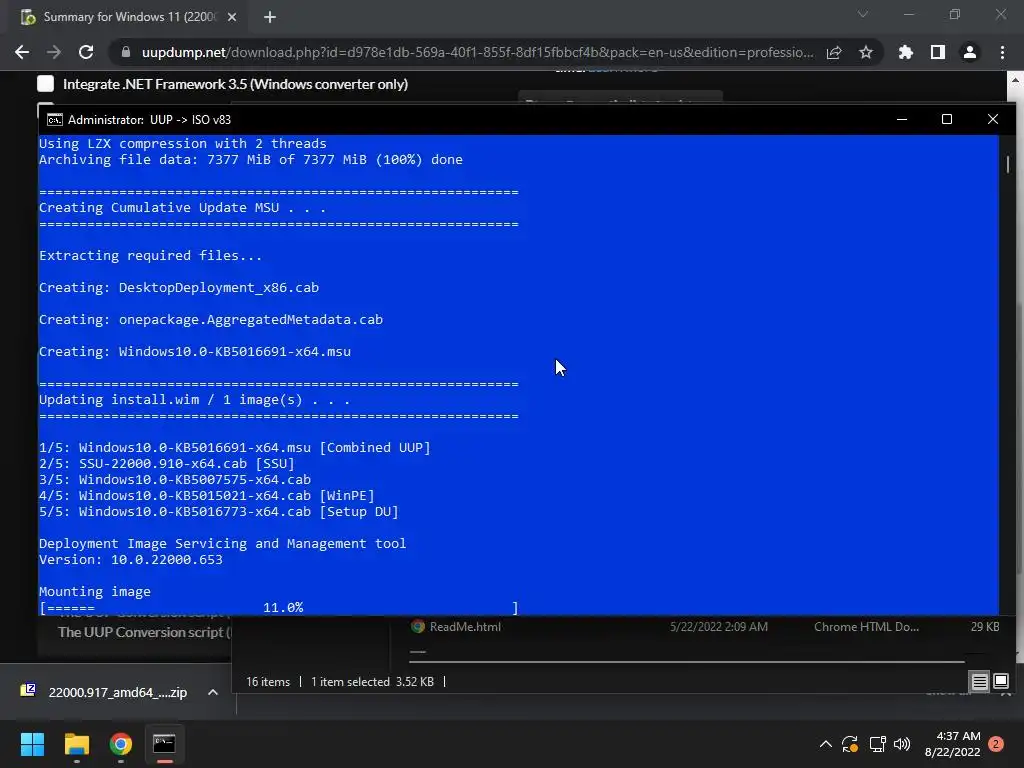This screenshot has height=768, width=1024.
Task: Open a new Chrome tab with plus
Action: pyautogui.click(x=270, y=17)
